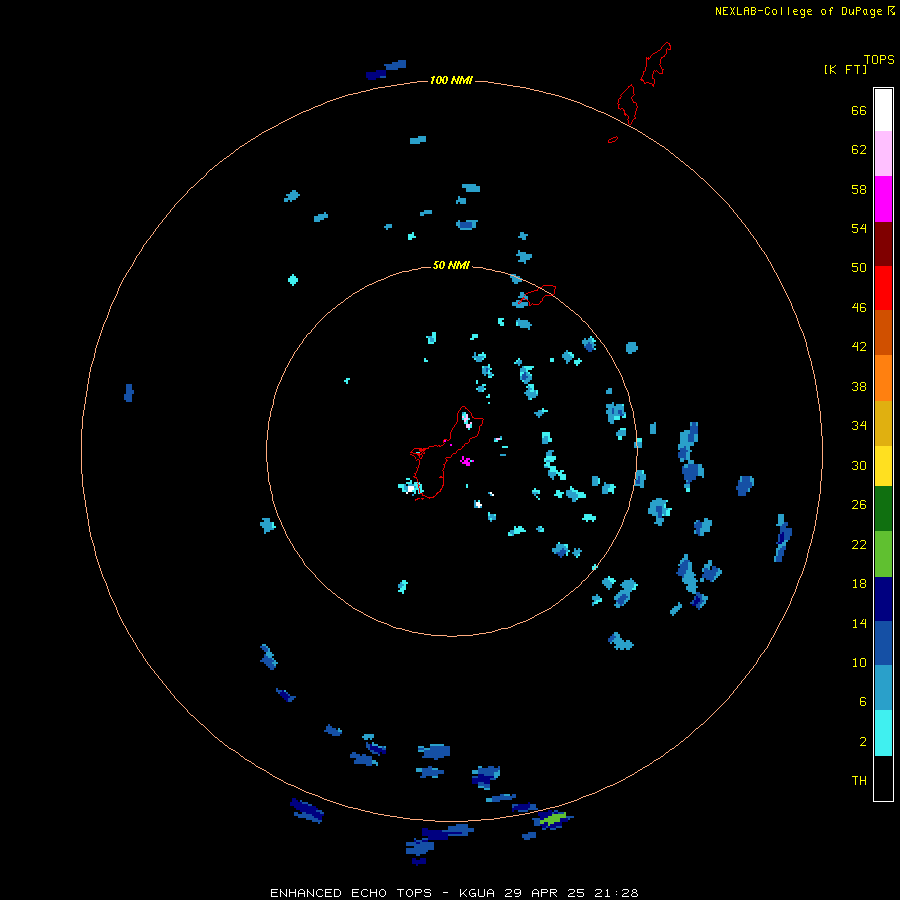Click the legend value '10'
The width and height of the screenshot is (900, 900).
tap(859, 662)
